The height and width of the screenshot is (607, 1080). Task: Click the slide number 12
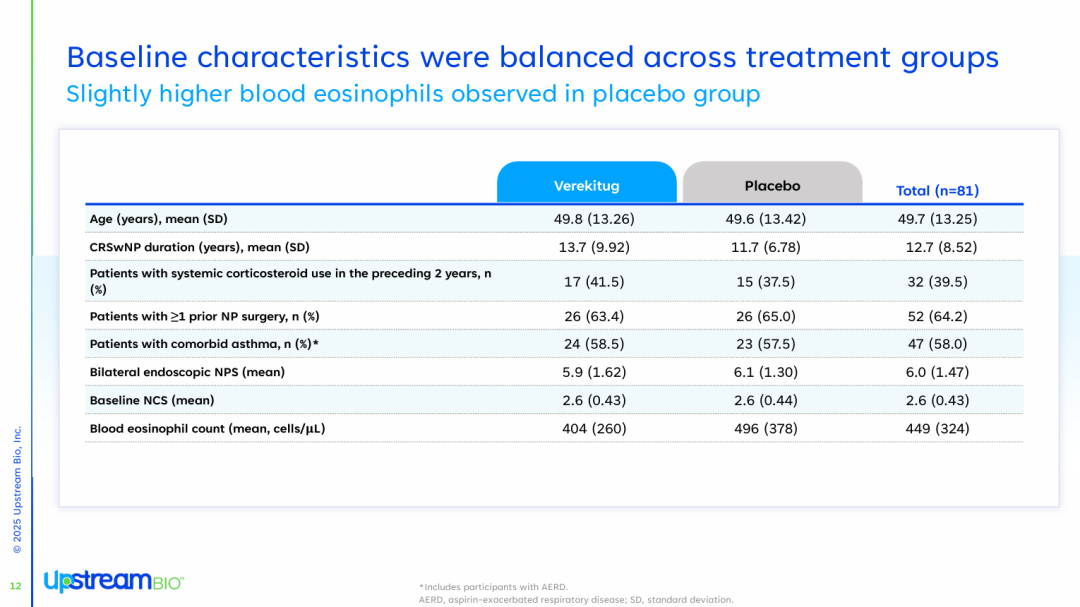(15, 586)
